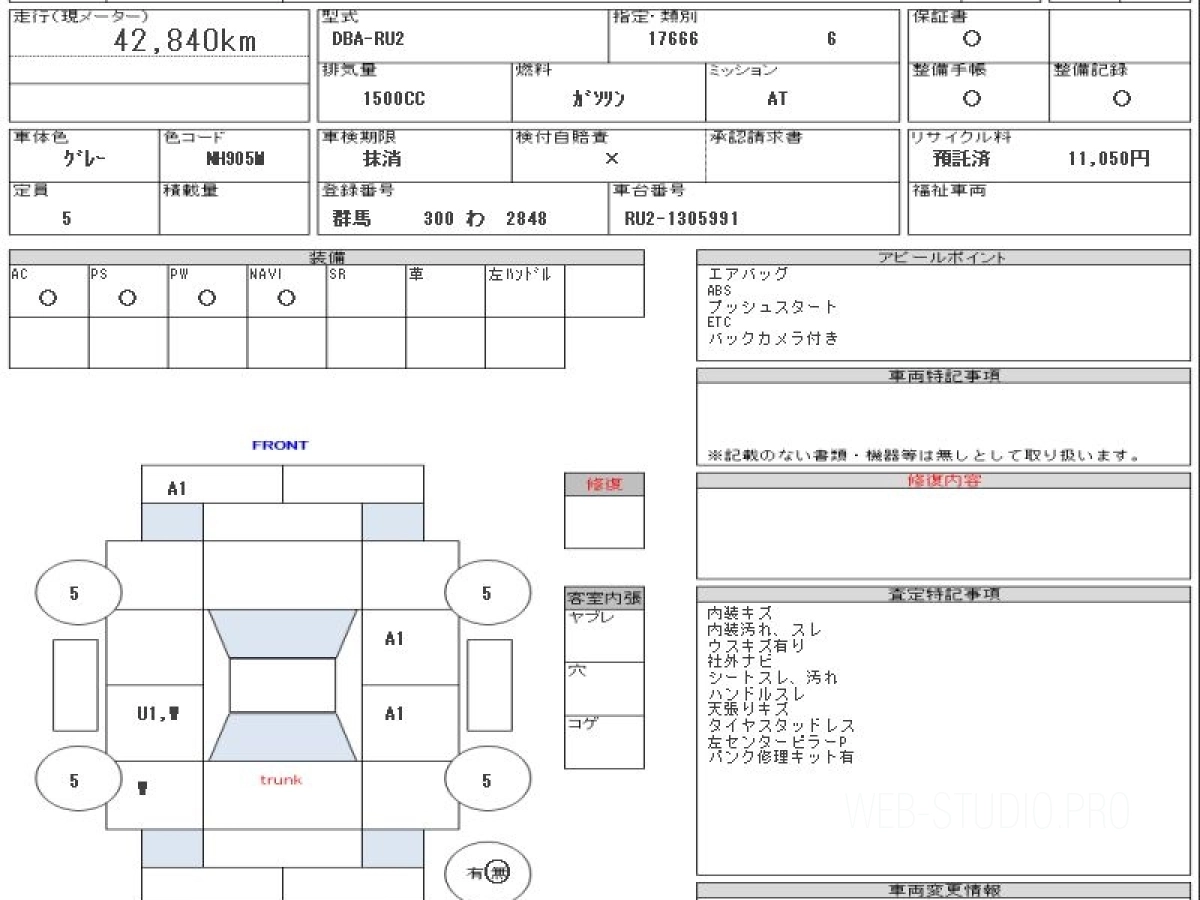Click the AC equipment circle mark

48,298
